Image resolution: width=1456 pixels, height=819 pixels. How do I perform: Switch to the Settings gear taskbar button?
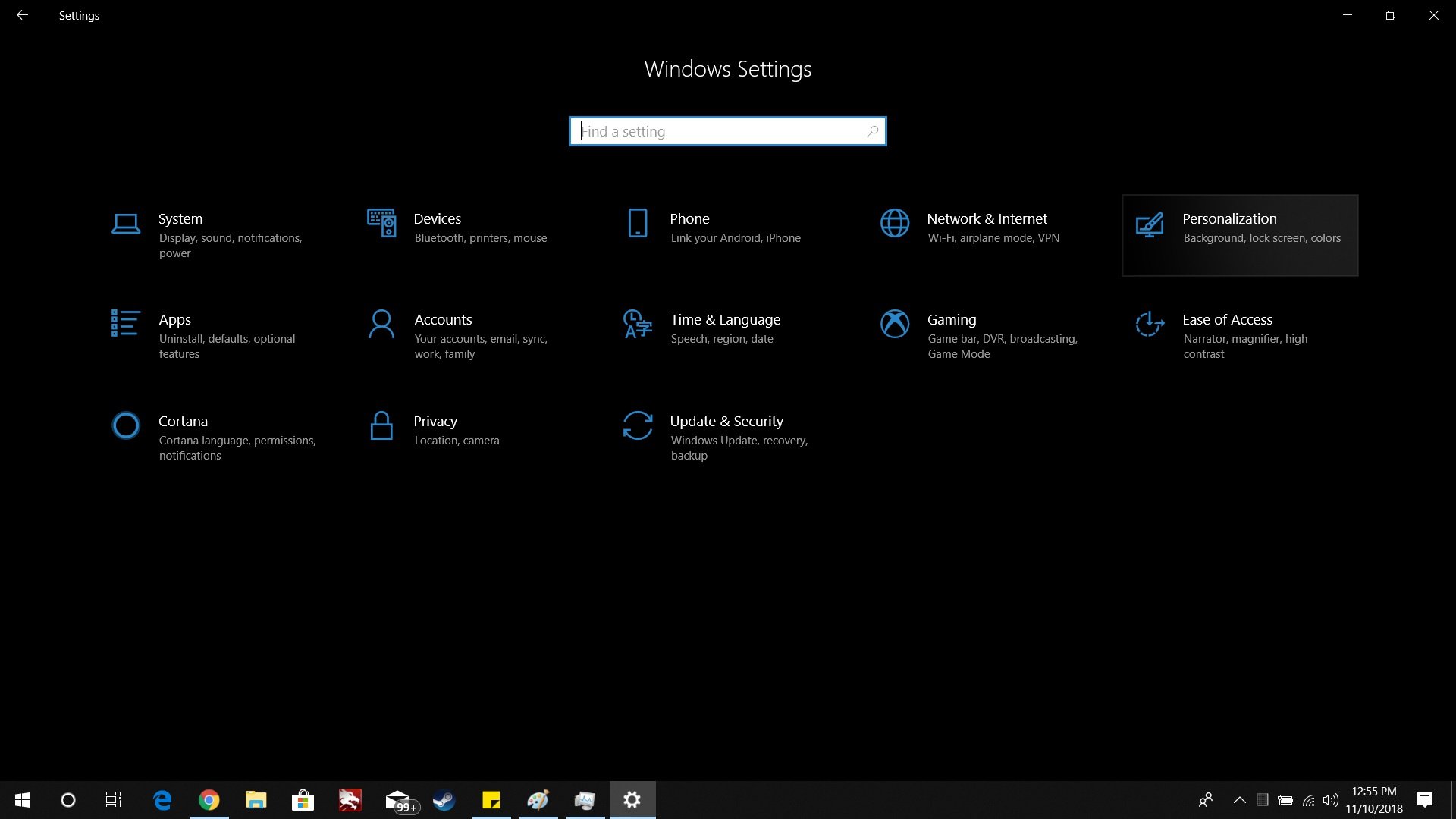[632, 800]
